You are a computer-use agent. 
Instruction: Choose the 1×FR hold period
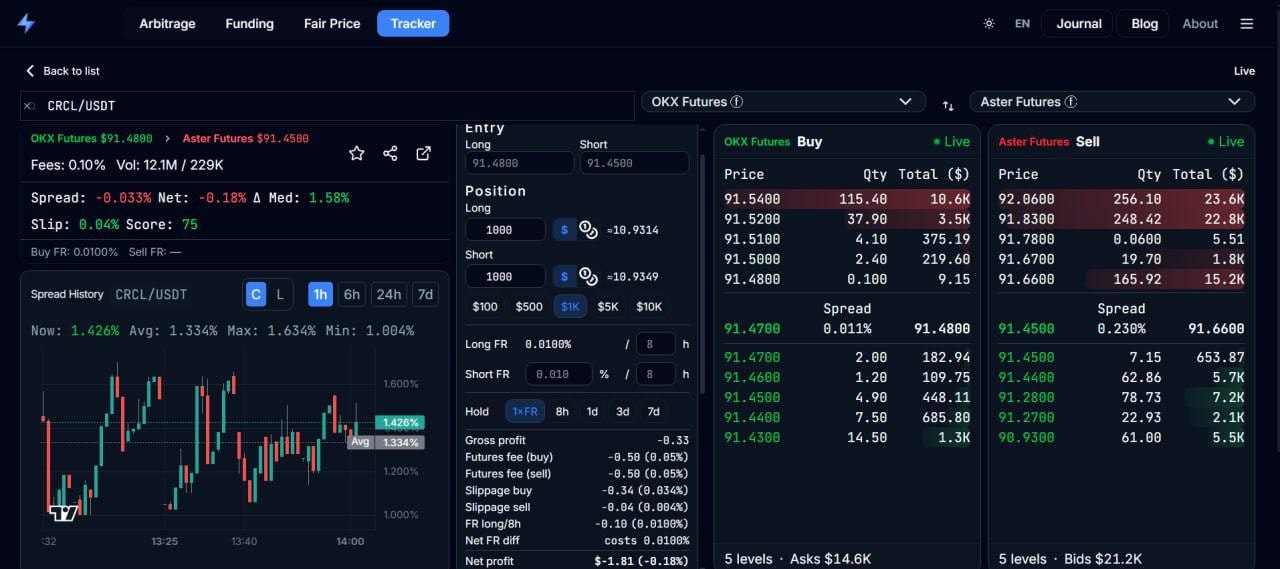tap(524, 411)
